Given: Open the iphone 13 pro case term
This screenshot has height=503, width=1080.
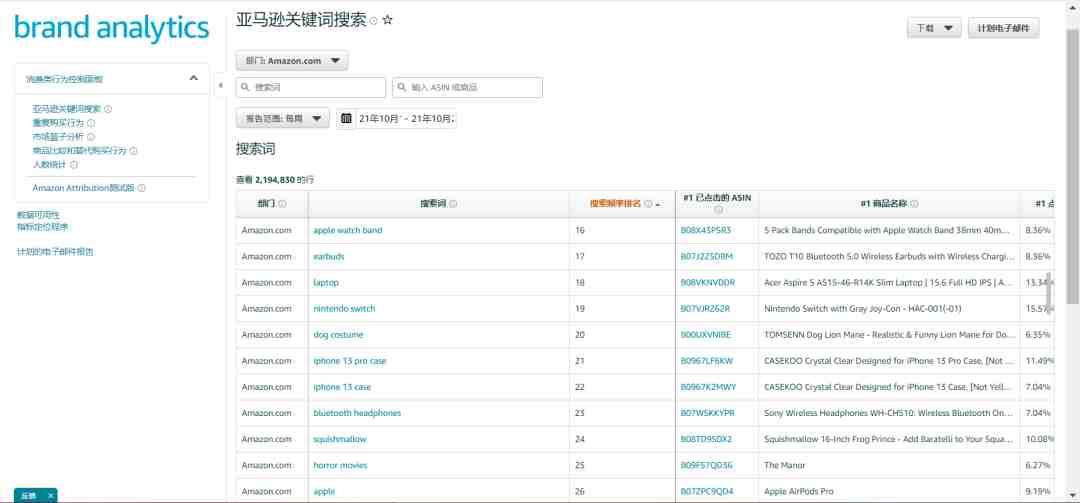Looking at the screenshot, I should [350, 361].
